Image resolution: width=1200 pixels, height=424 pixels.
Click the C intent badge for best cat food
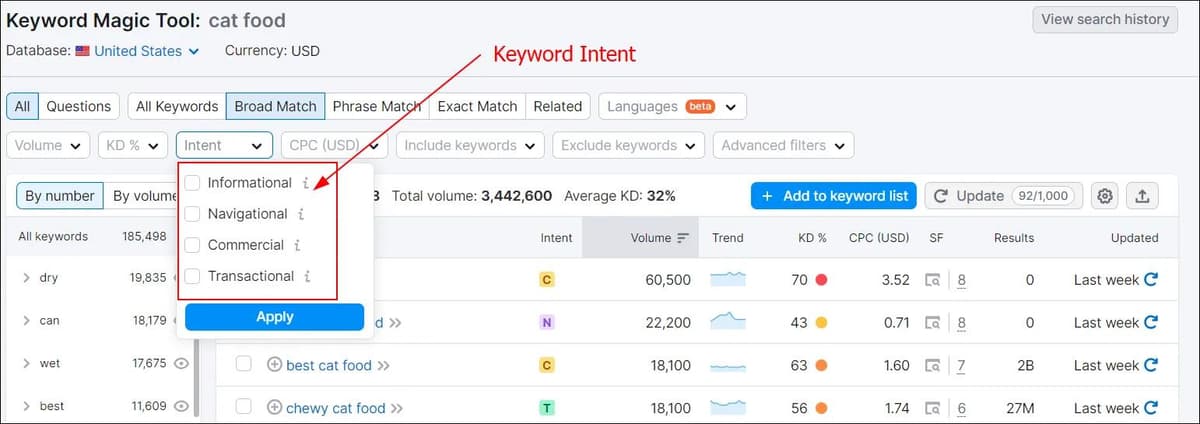pyautogui.click(x=546, y=365)
